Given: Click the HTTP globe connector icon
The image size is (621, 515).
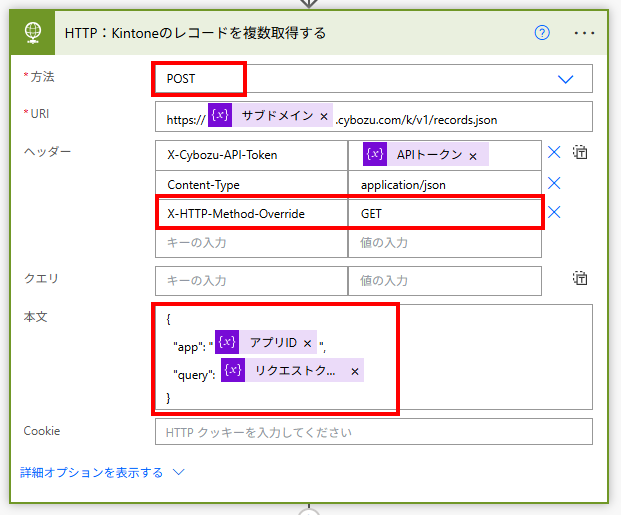Looking at the screenshot, I should (32, 33).
